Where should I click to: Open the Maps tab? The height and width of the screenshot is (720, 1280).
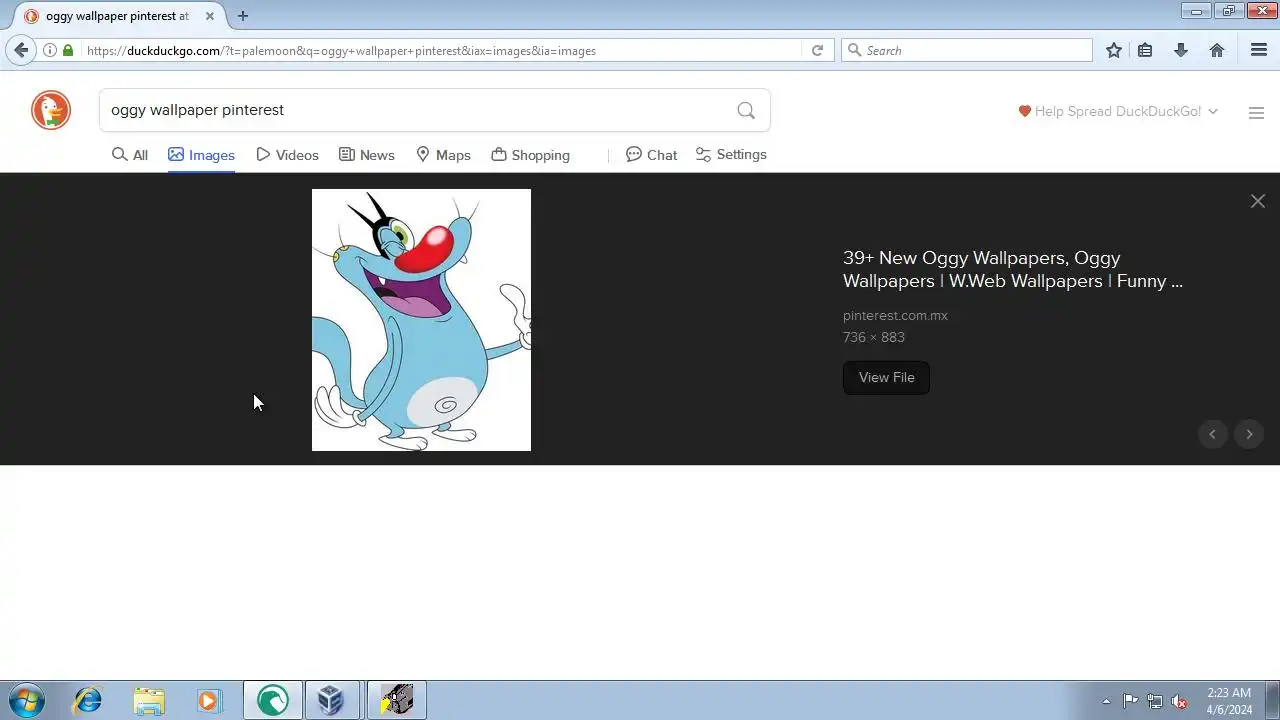pyautogui.click(x=443, y=155)
